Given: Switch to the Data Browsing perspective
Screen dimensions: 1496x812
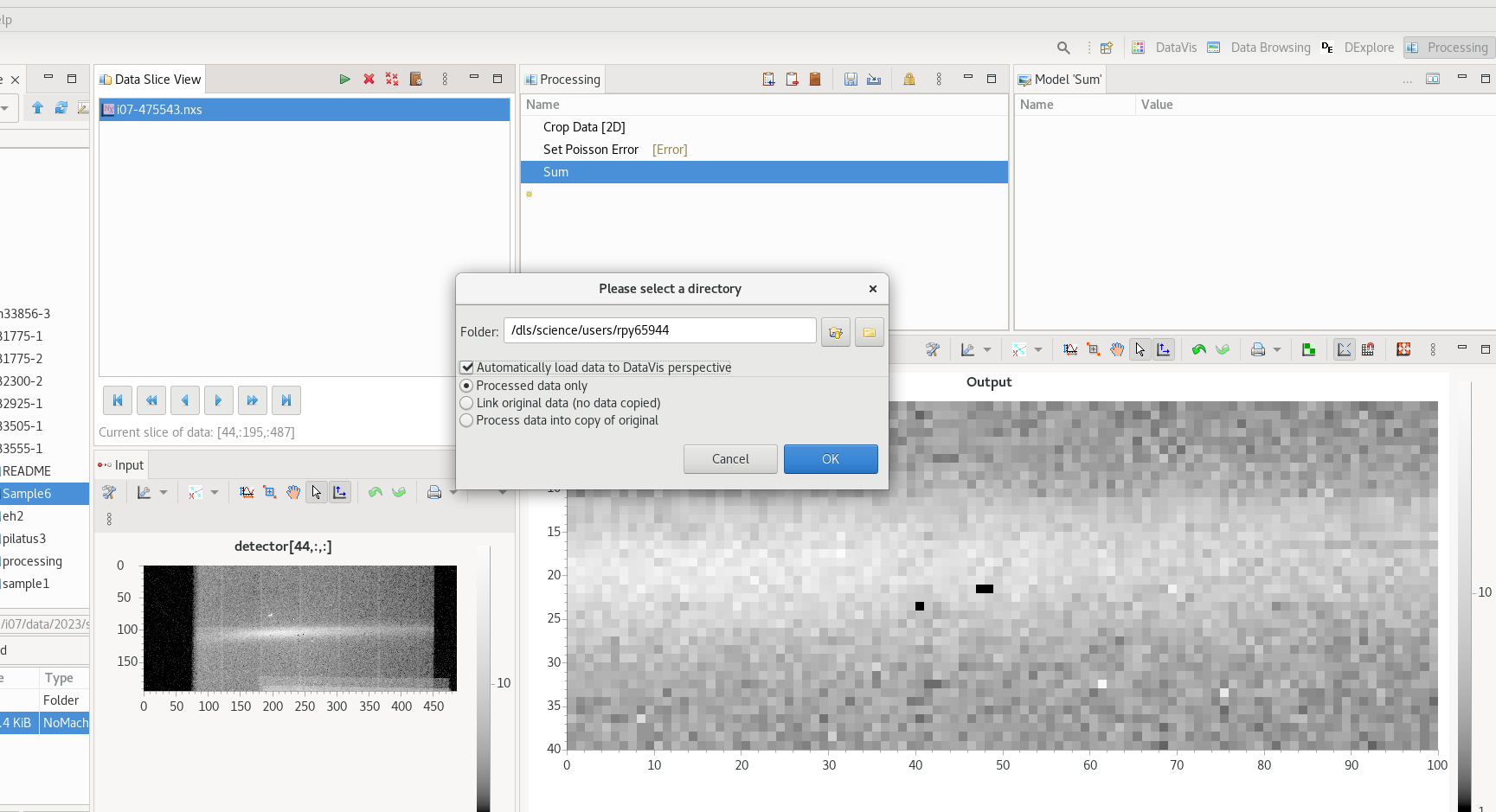Looking at the screenshot, I should tap(1260, 48).
